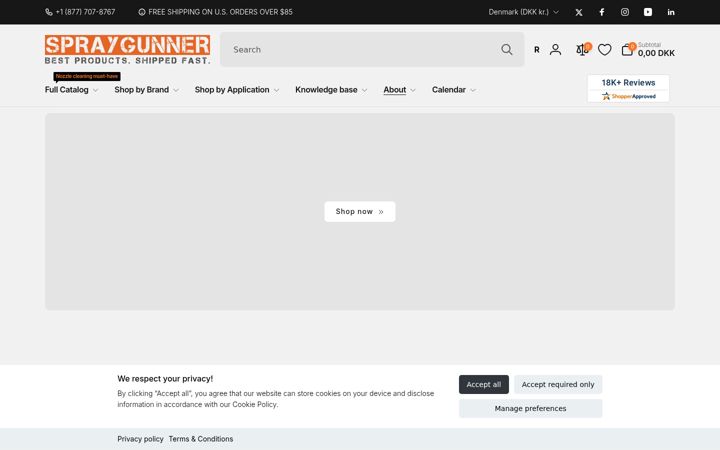Call the +1 (877) 707-8767 number link
The width and height of the screenshot is (720, 450).
click(x=85, y=12)
